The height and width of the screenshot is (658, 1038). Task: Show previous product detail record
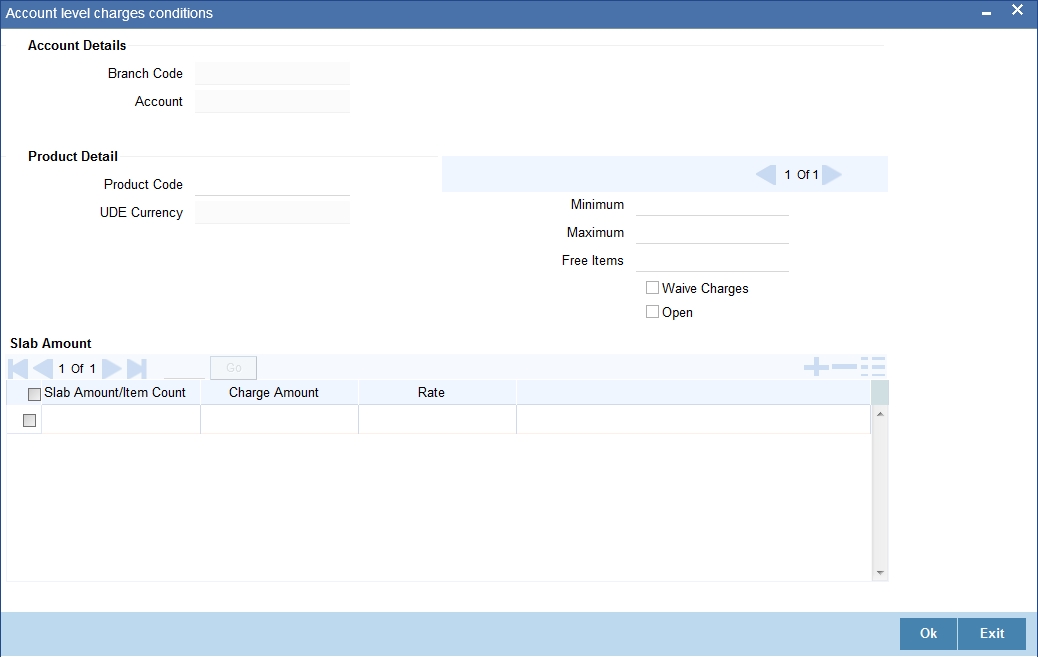pyautogui.click(x=765, y=175)
